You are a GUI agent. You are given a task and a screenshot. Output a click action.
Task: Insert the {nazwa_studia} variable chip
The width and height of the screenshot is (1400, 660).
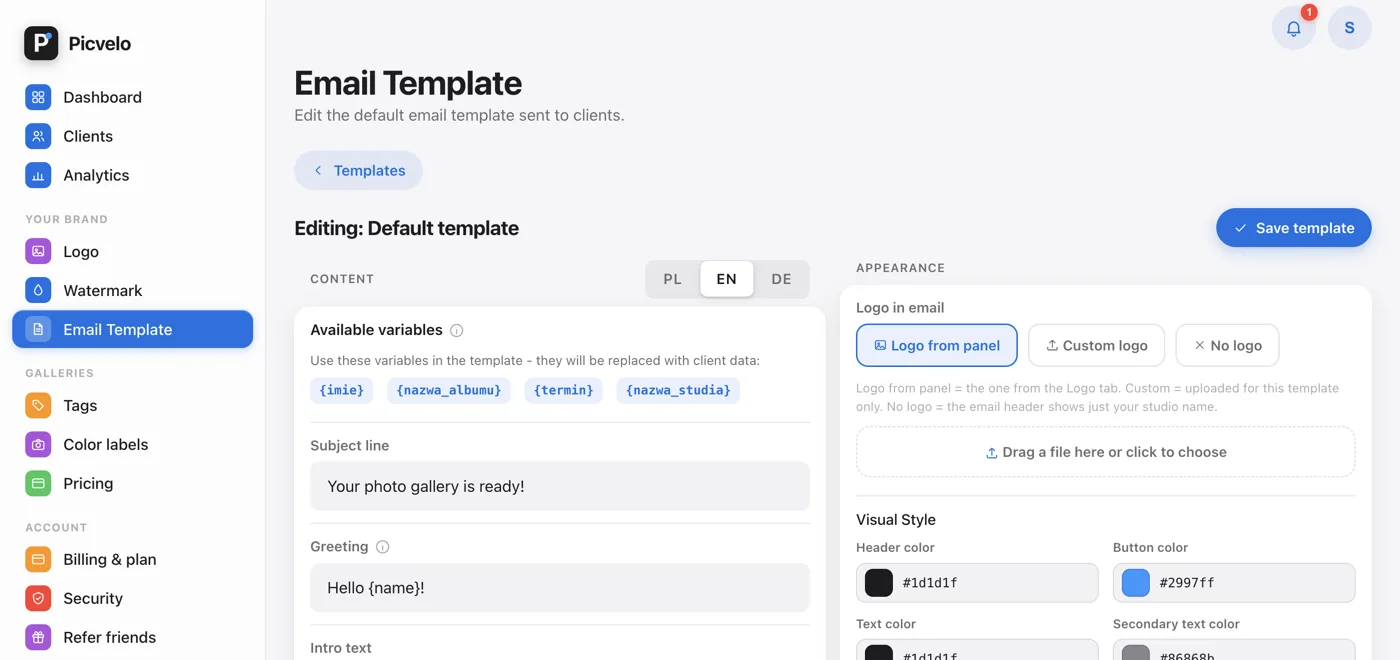point(678,390)
